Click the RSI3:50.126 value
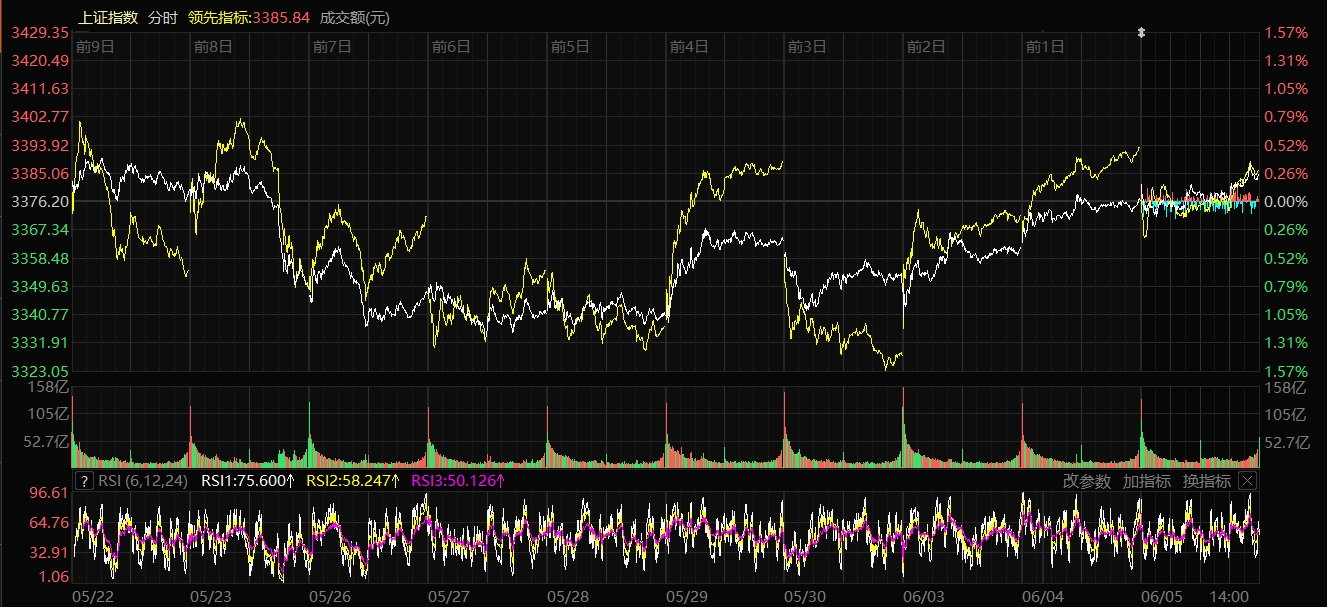This screenshot has width=1327, height=607. coord(460,481)
